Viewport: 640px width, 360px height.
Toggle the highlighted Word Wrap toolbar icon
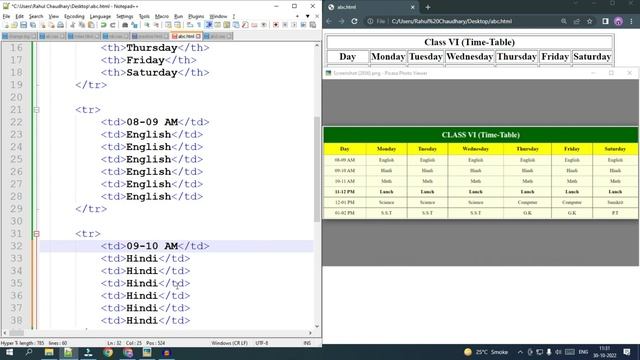point(209,25)
